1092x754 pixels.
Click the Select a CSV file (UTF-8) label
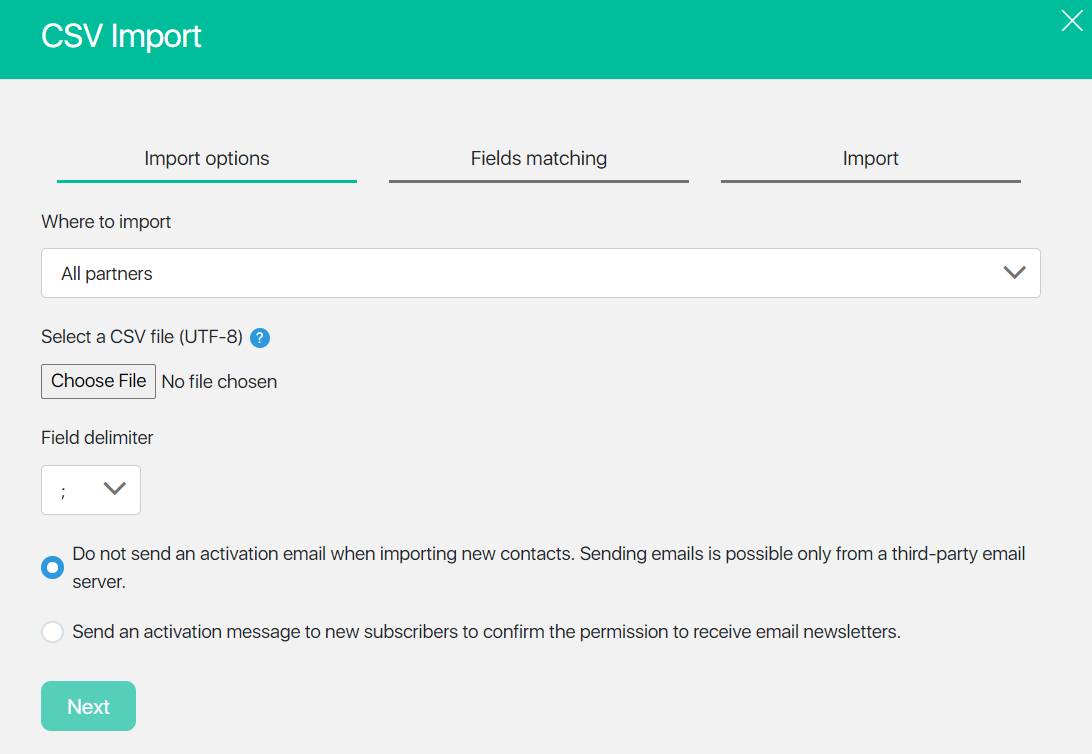click(x=142, y=337)
